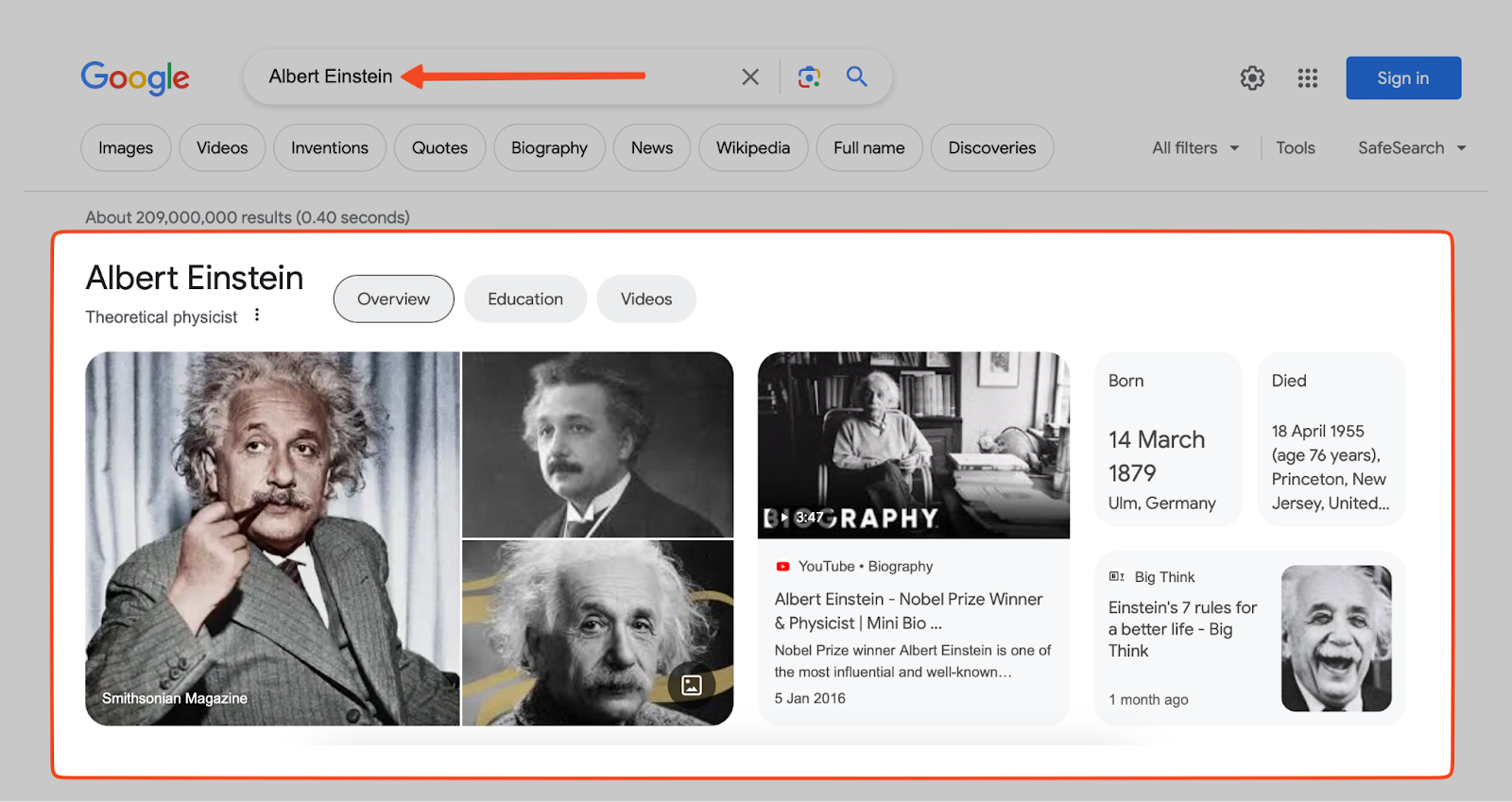Open the black-and-white young Einstein photo
The height and width of the screenshot is (802, 1512).
click(x=597, y=444)
